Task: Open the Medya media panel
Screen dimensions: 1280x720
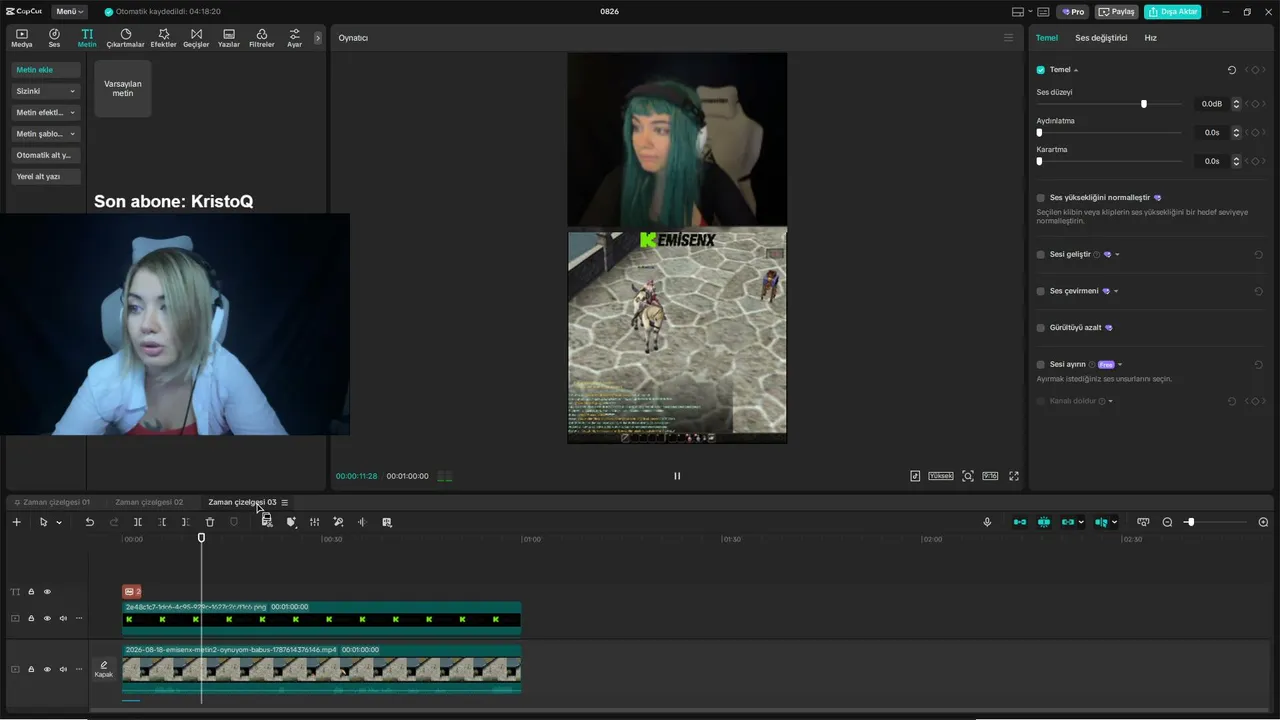Action: pos(21,38)
